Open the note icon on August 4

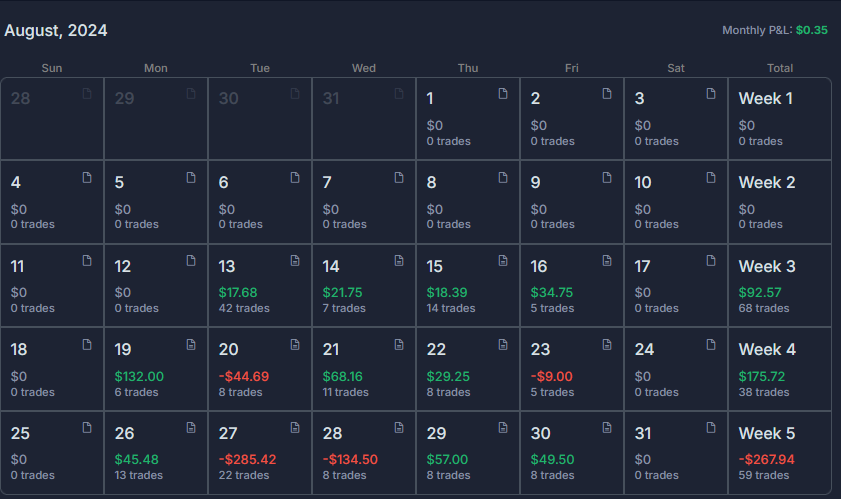pos(86,178)
